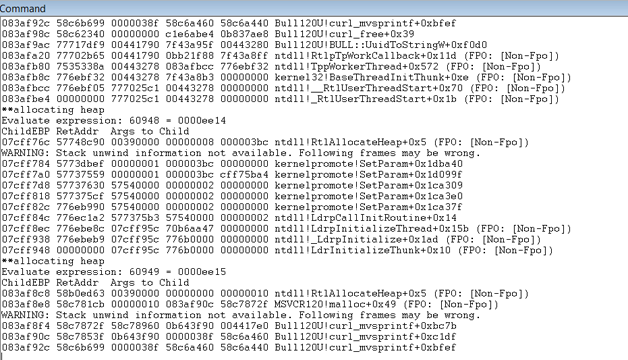This screenshot has height=360, width=628.
Task: Click ntdll!LdrpCallInitRoutine+0x14 symbol
Action: pyautogui.click(x=366, y=218)
